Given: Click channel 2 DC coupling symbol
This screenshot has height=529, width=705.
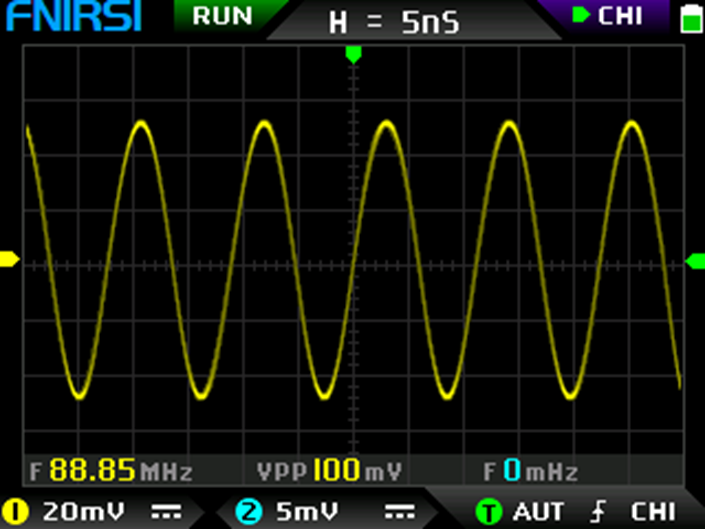Looking at the screenshot, I should (x=399, y=512).
